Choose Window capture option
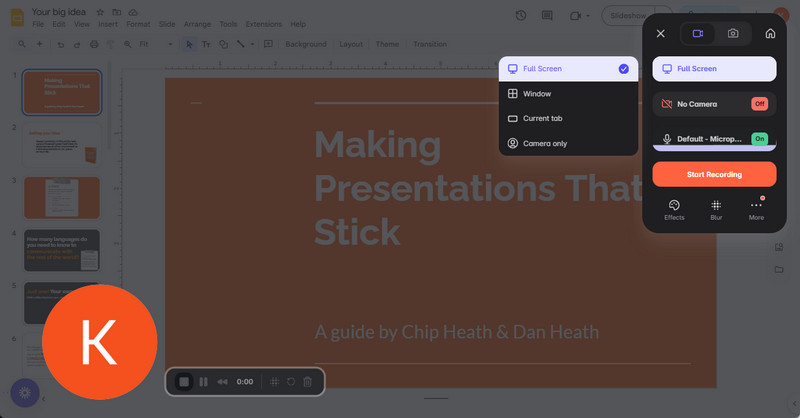800x418 pixels. click(x=568, y=94)
